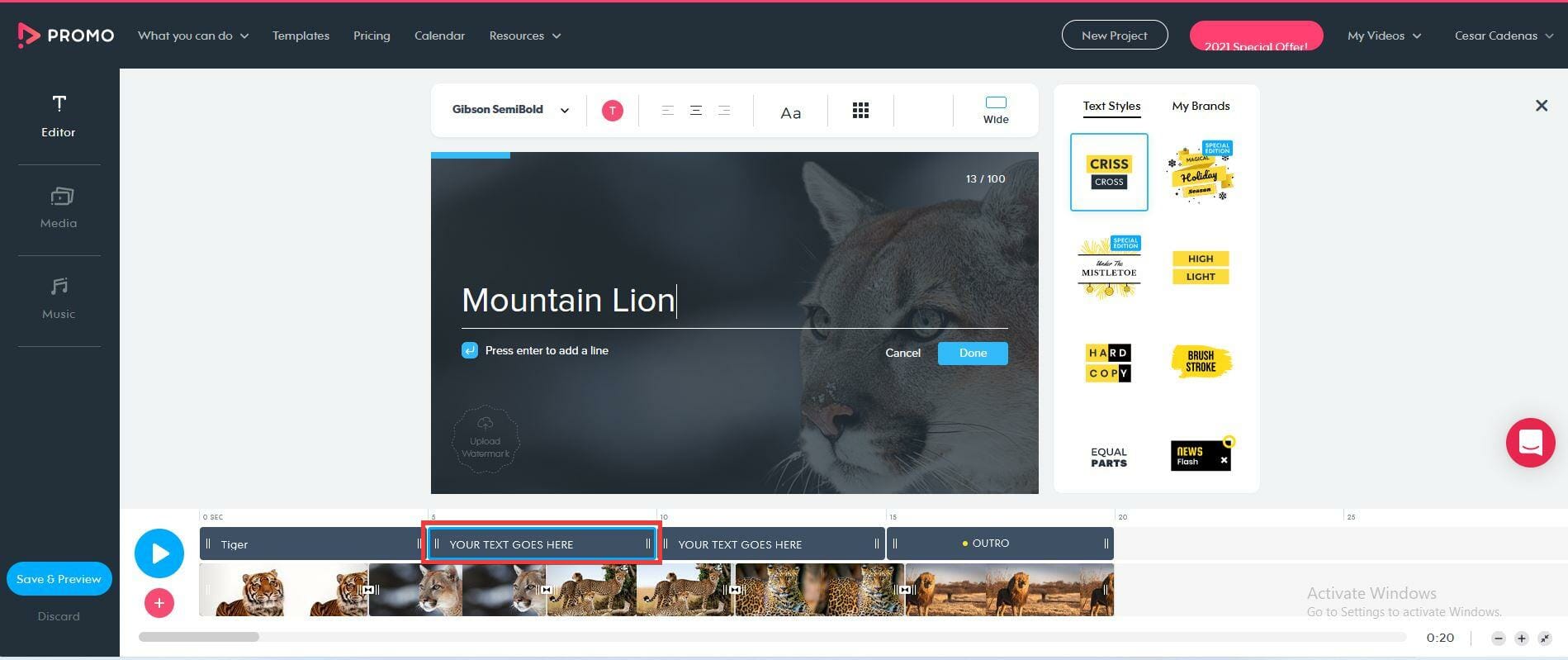Add a new clip with plus button
The image size is (1568, 660).
click(159, 604)
